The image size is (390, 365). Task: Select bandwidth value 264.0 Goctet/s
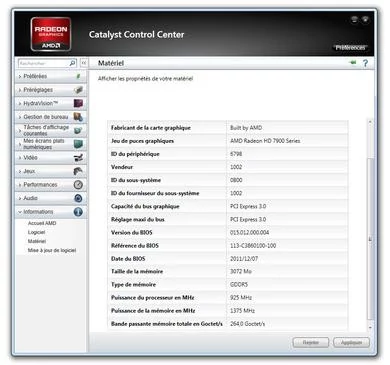tap(247, 324)
